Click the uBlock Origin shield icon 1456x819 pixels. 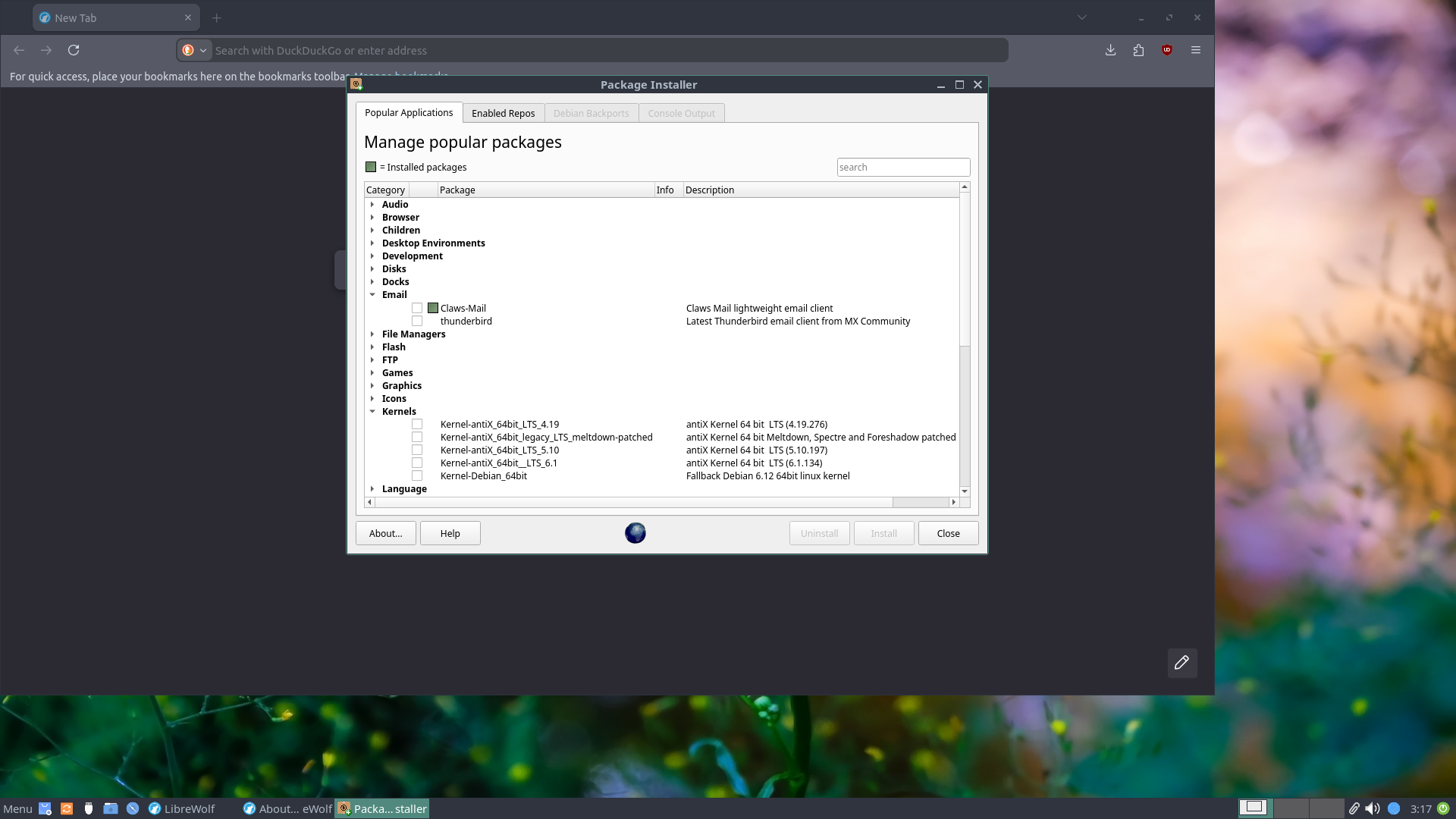pos(1167,50)
